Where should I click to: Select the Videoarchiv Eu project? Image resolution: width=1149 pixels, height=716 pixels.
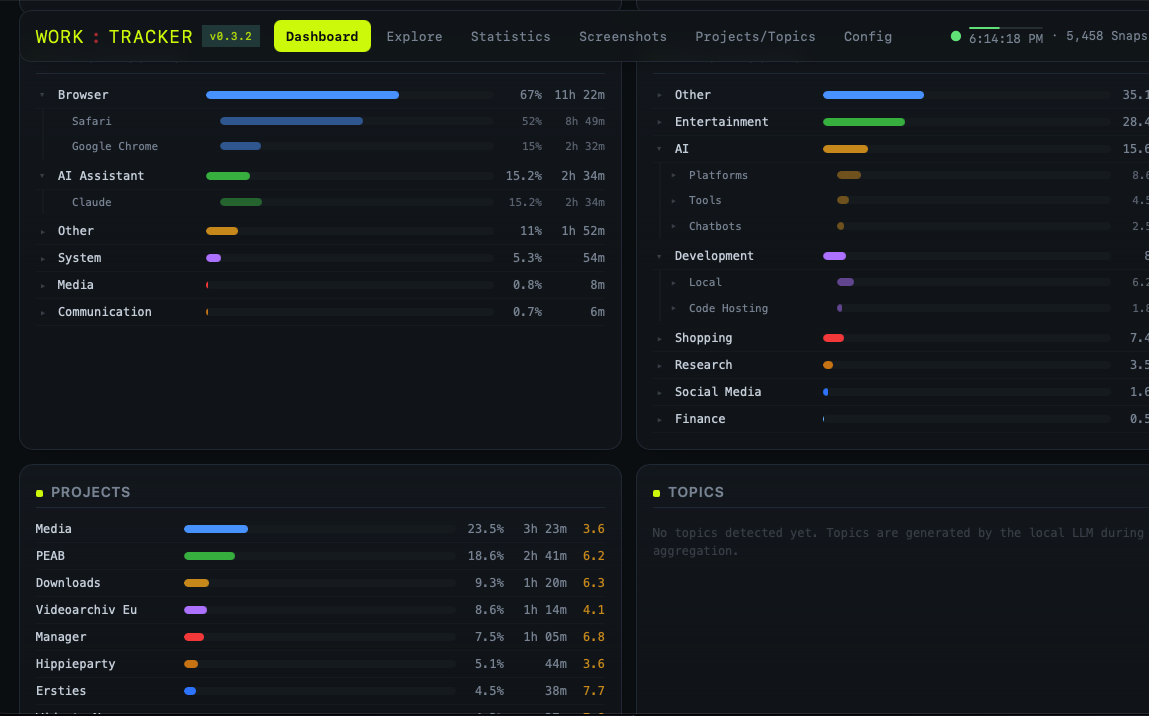[320, 610]
